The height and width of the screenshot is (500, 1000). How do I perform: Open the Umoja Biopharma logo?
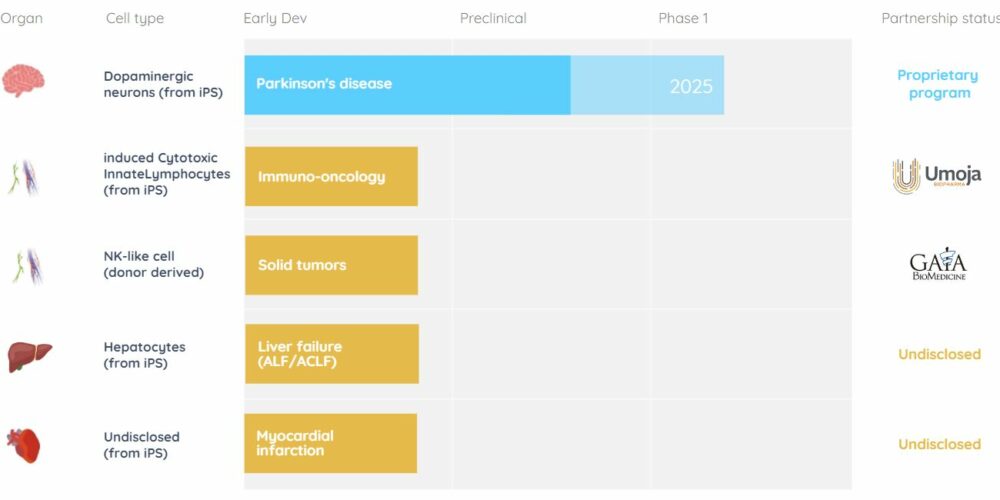point(937,176)
